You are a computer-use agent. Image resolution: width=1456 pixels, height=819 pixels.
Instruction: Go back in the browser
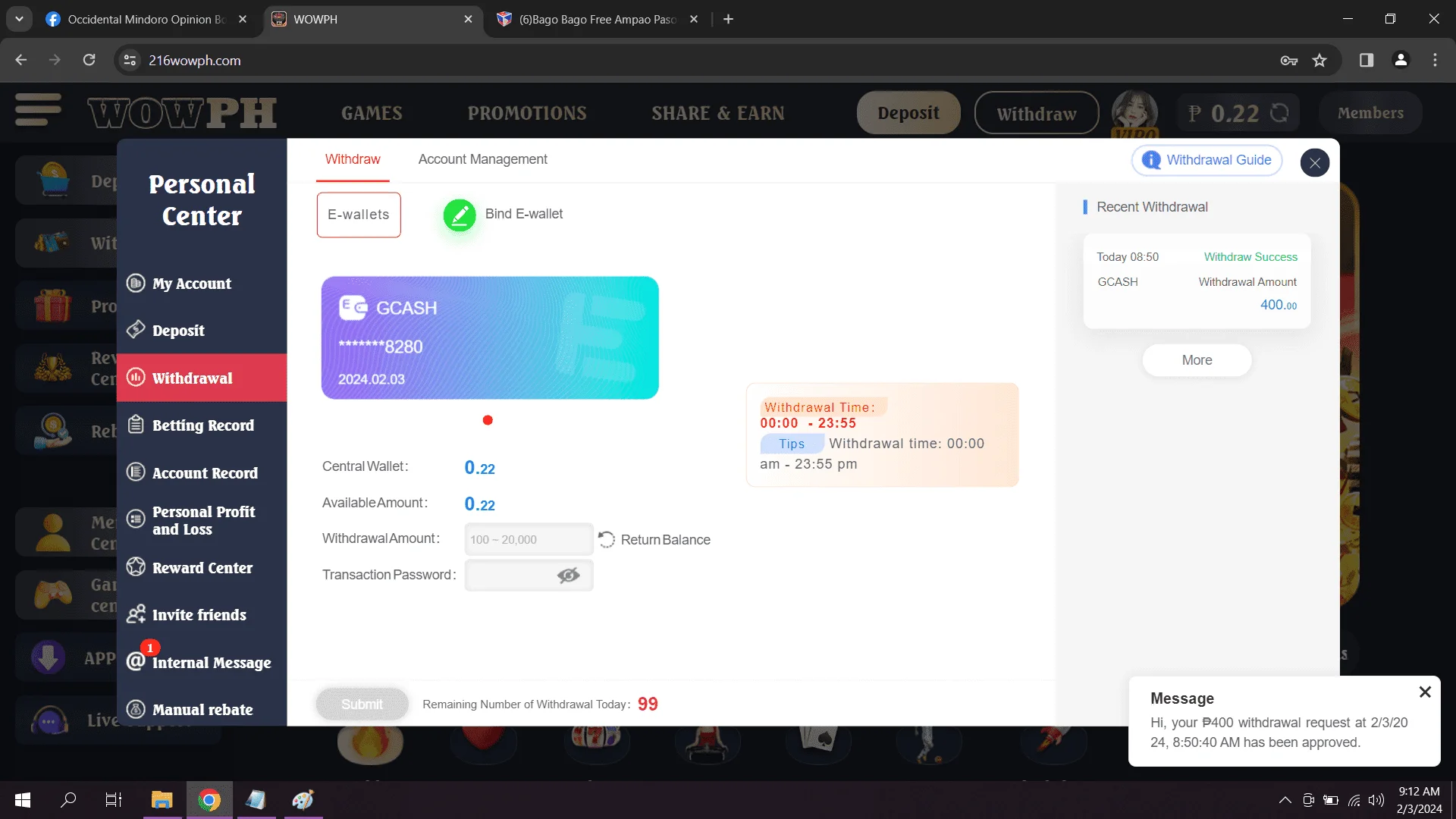[21, 60]
